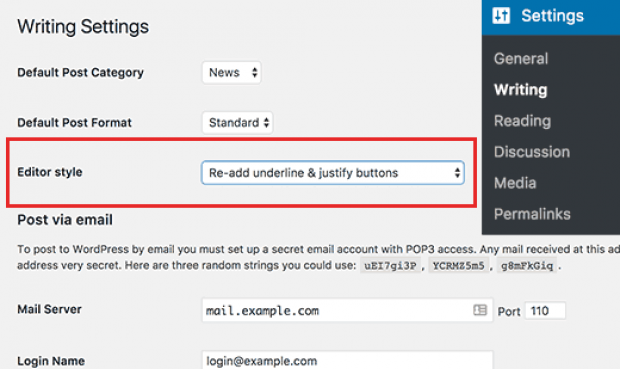Image resolution: width=620 pixels, height=369 pixels.
Task: Click the Post via email heading
Action: click(65, 220)
